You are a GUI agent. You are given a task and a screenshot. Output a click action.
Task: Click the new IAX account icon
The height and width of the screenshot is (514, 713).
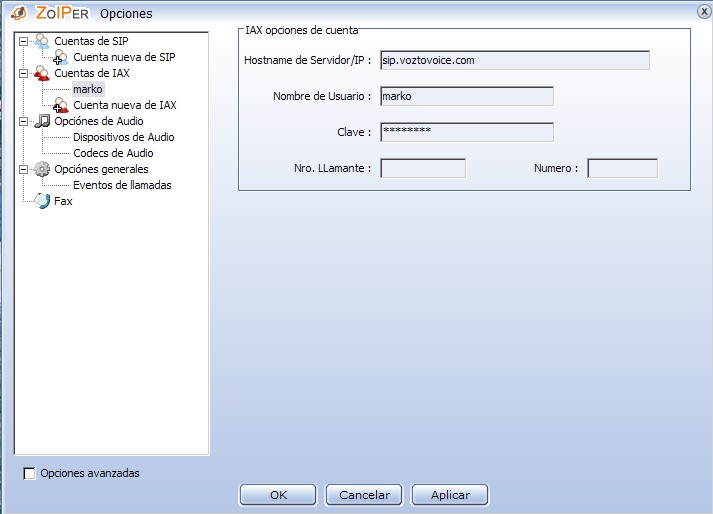61,105
